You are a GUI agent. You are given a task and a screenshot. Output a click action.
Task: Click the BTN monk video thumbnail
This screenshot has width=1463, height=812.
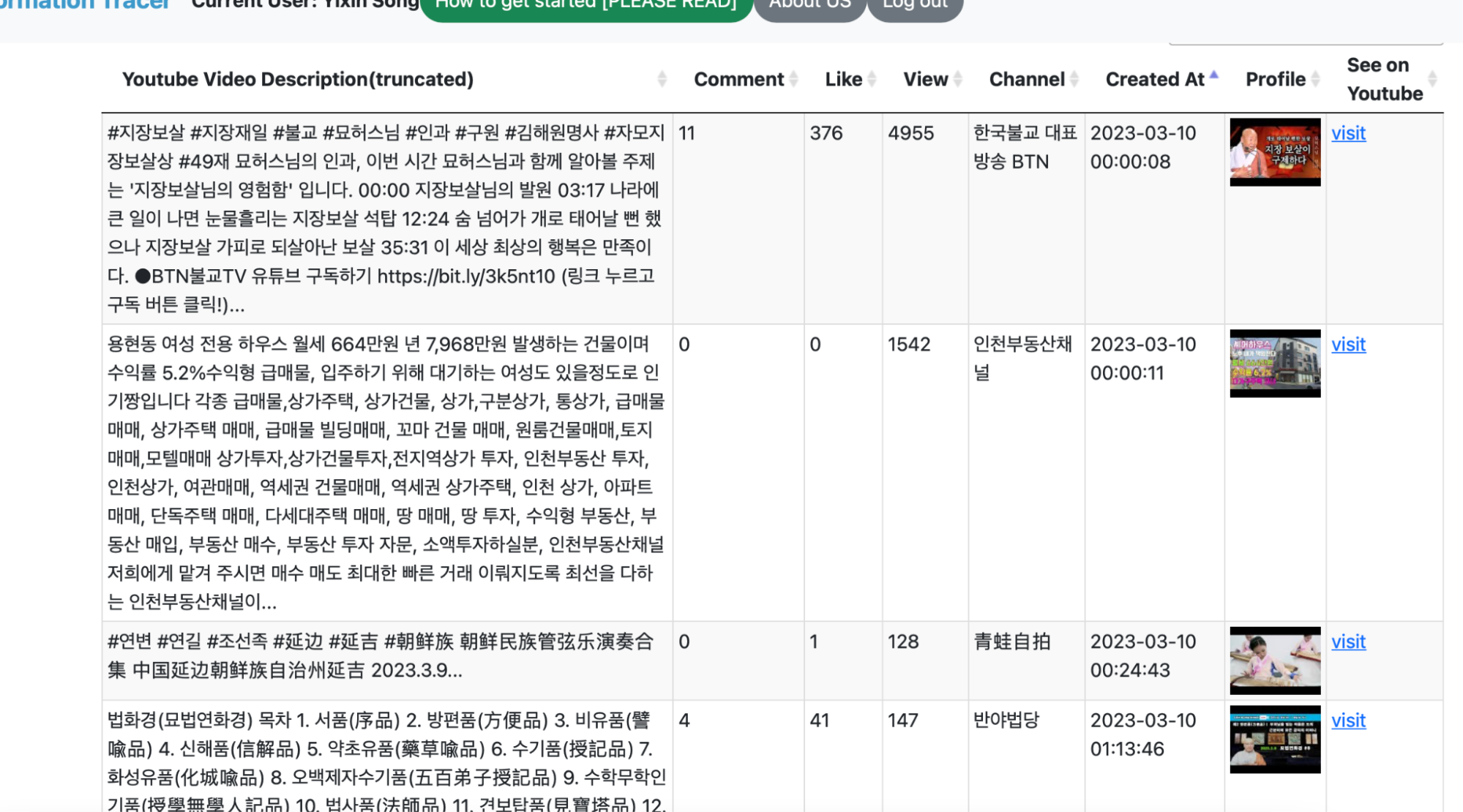[1275, 152]
